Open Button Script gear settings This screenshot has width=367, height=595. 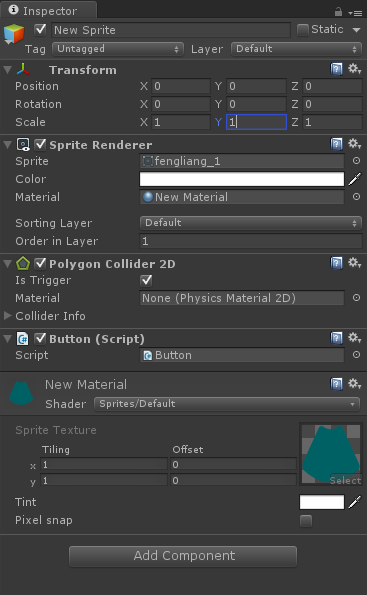354,338
